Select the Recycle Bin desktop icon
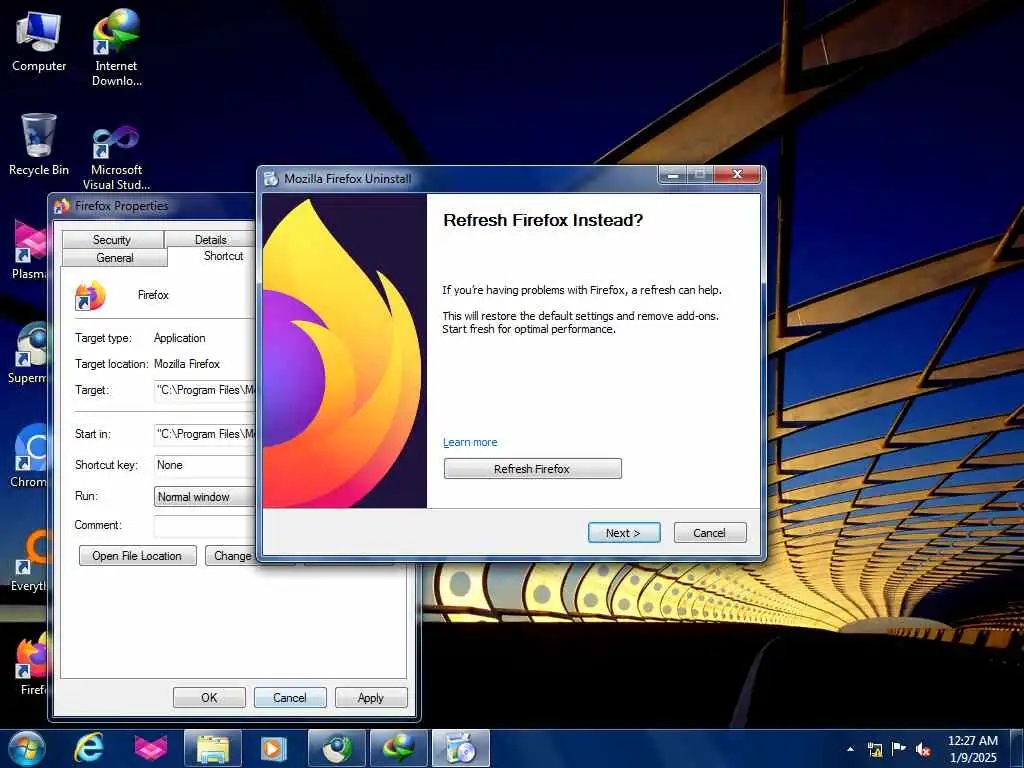The width and height of the screenshot is (1024, 768). (x=39, y=144)
